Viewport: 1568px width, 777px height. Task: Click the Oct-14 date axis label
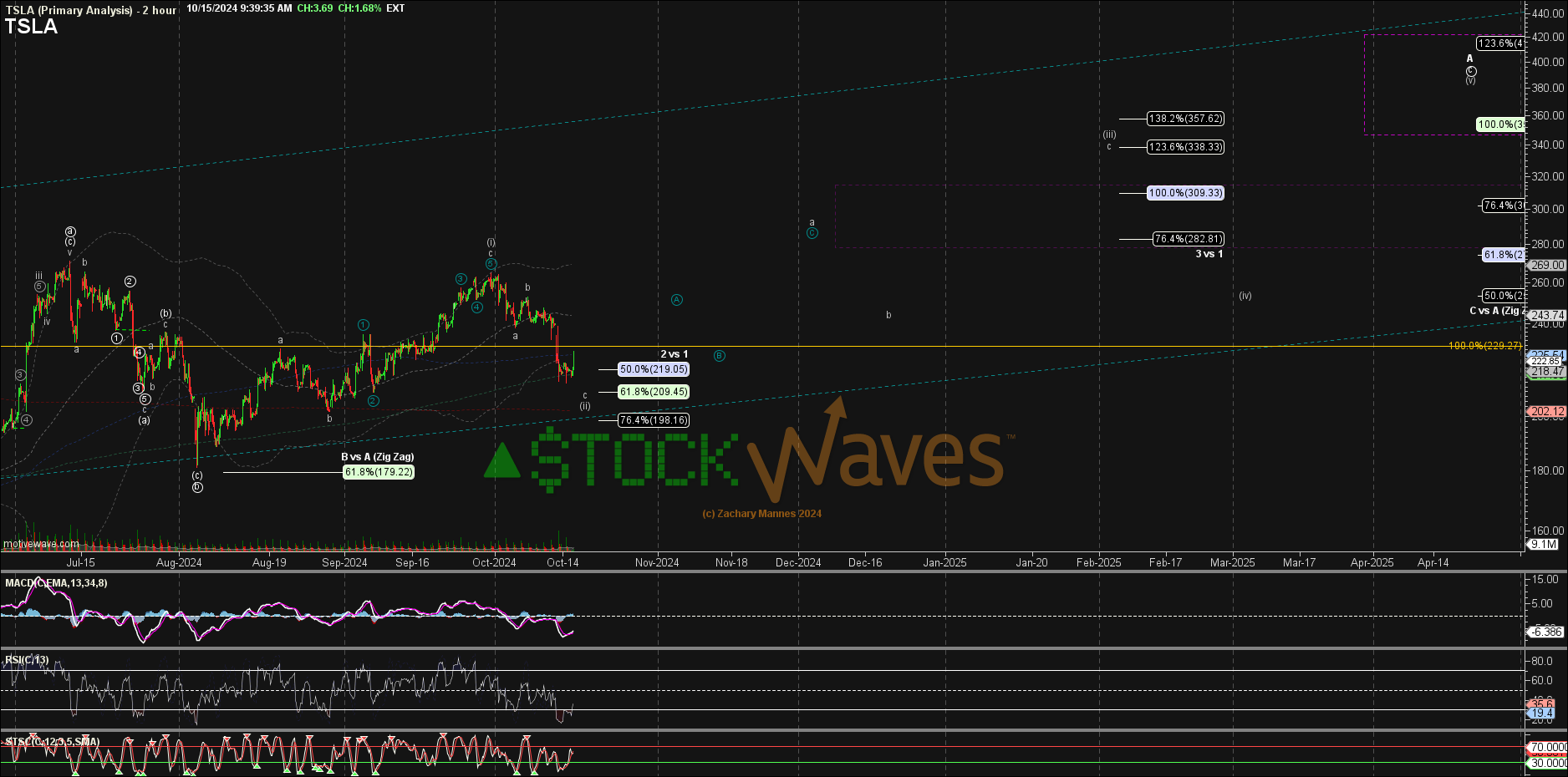tap(563, 563)
